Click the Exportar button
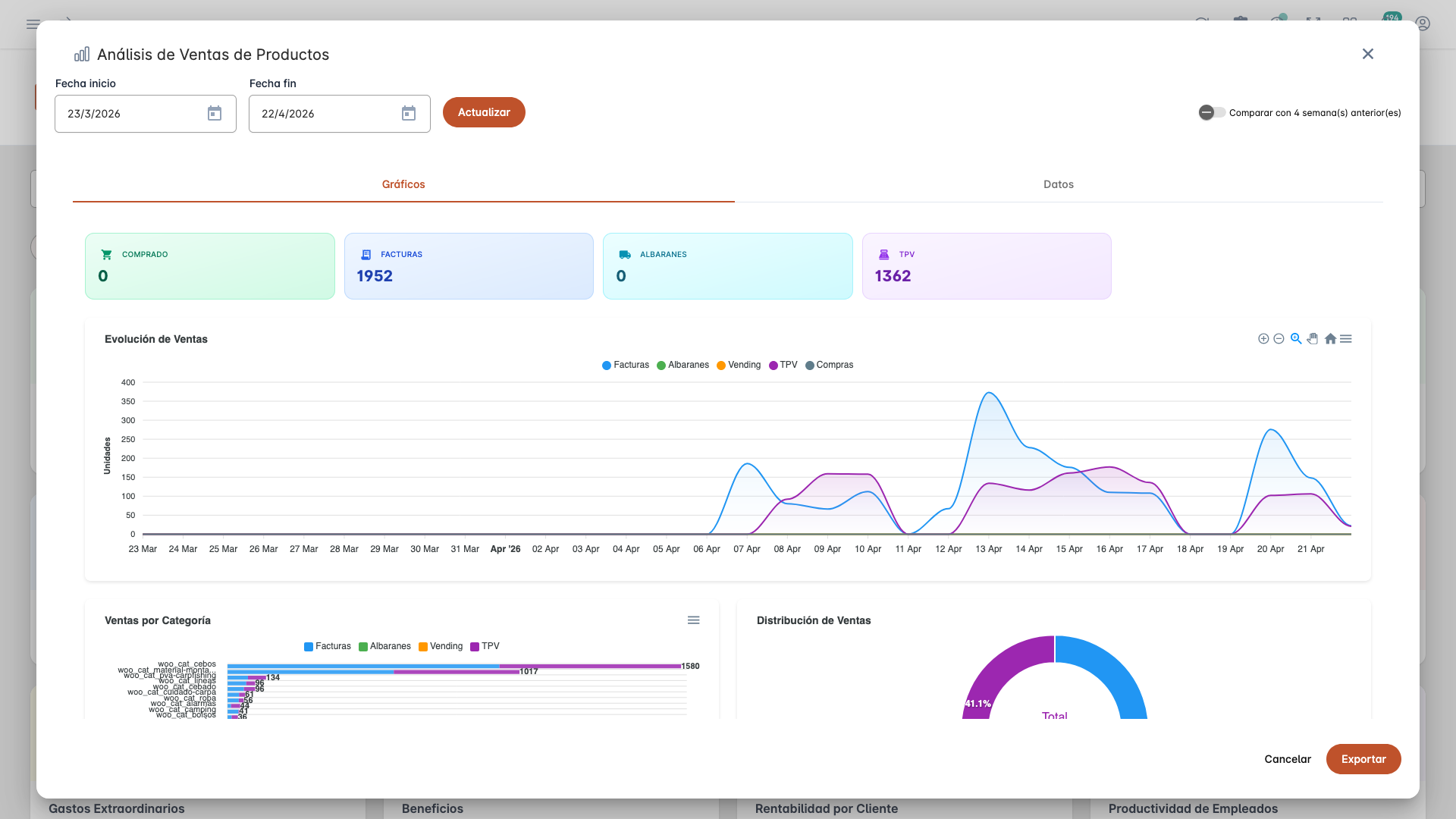Viewport: 1456px width, 819px height. click(x=1363, y=759)
